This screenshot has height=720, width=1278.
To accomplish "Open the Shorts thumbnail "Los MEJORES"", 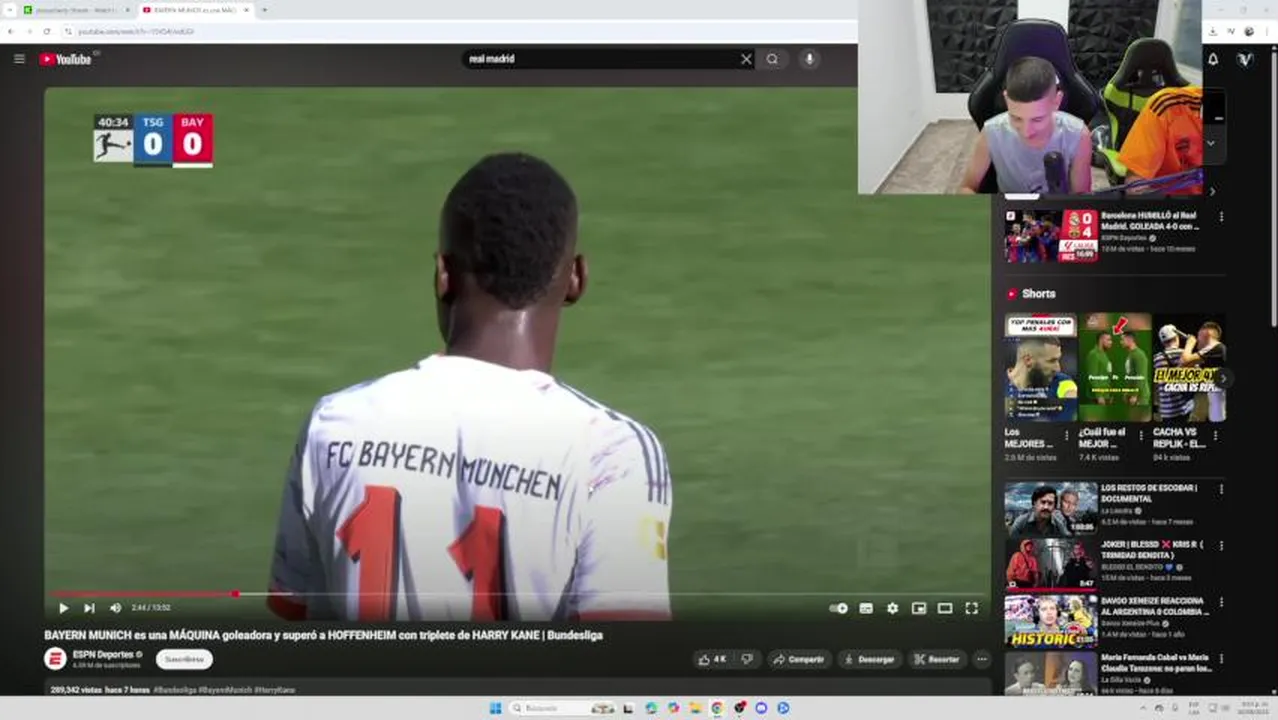I will click(1040, 367).
